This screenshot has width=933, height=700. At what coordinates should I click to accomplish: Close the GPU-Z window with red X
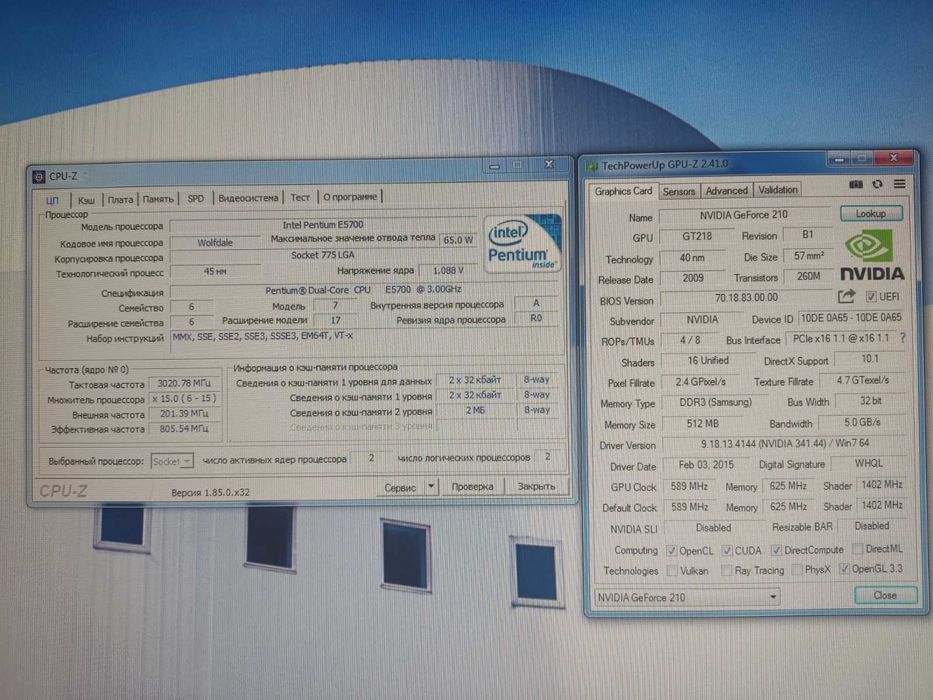point(893,158)
